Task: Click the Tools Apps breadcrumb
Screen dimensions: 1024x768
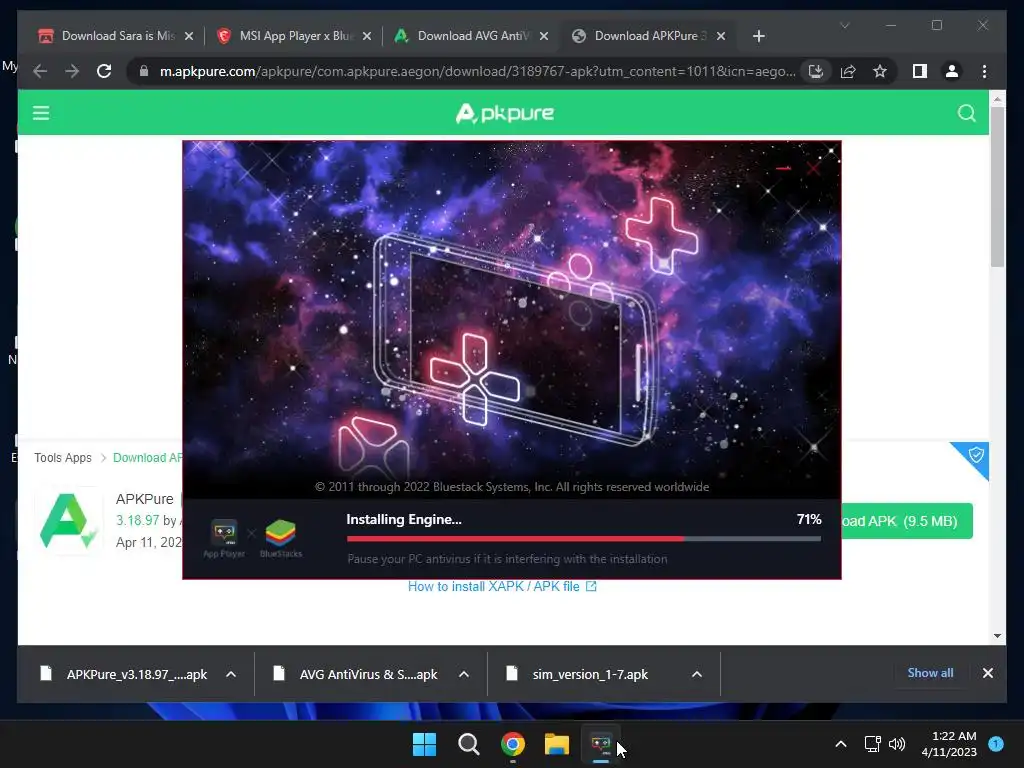Action: click(63, 458)
